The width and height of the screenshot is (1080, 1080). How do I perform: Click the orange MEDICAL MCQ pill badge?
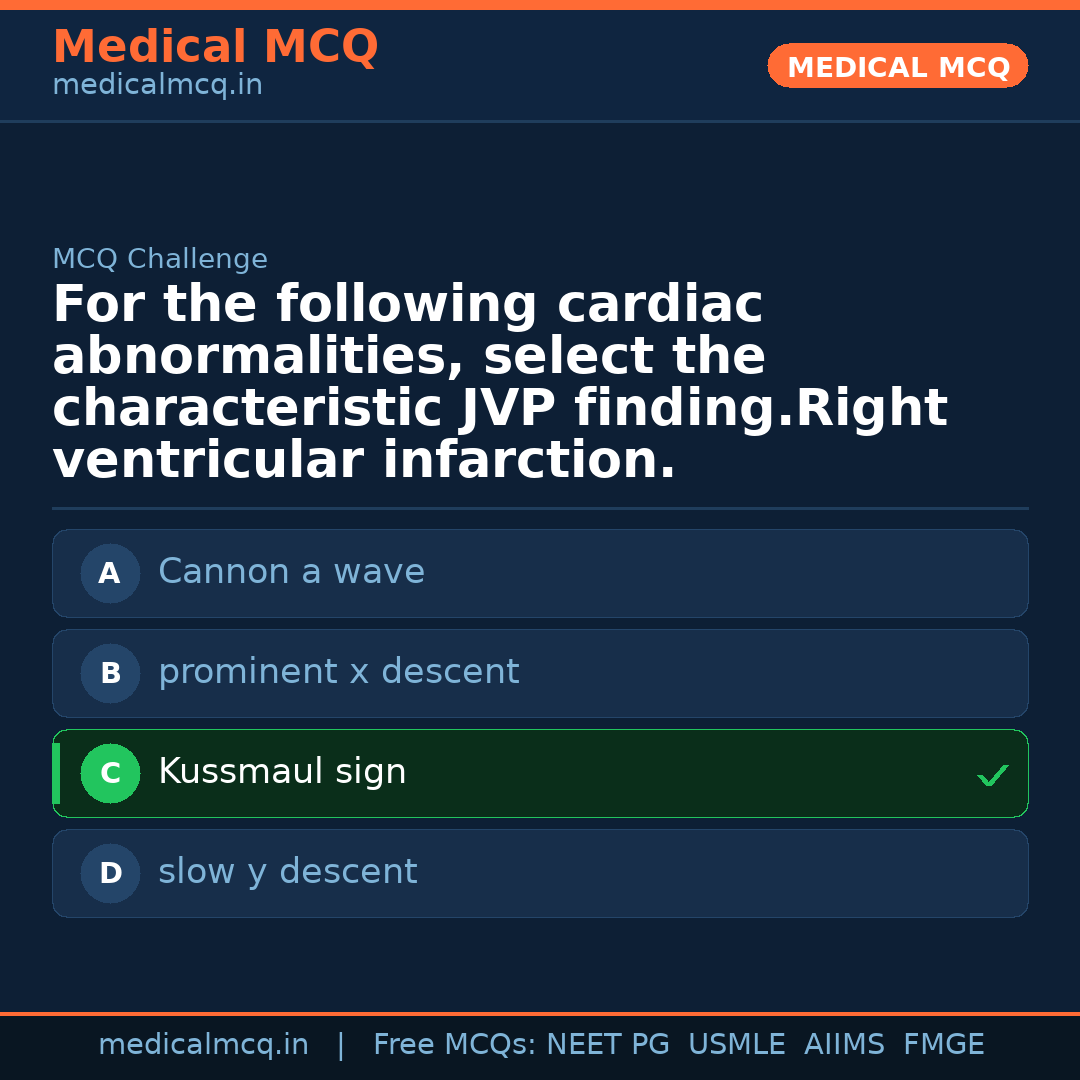click(x=897, y=66)
